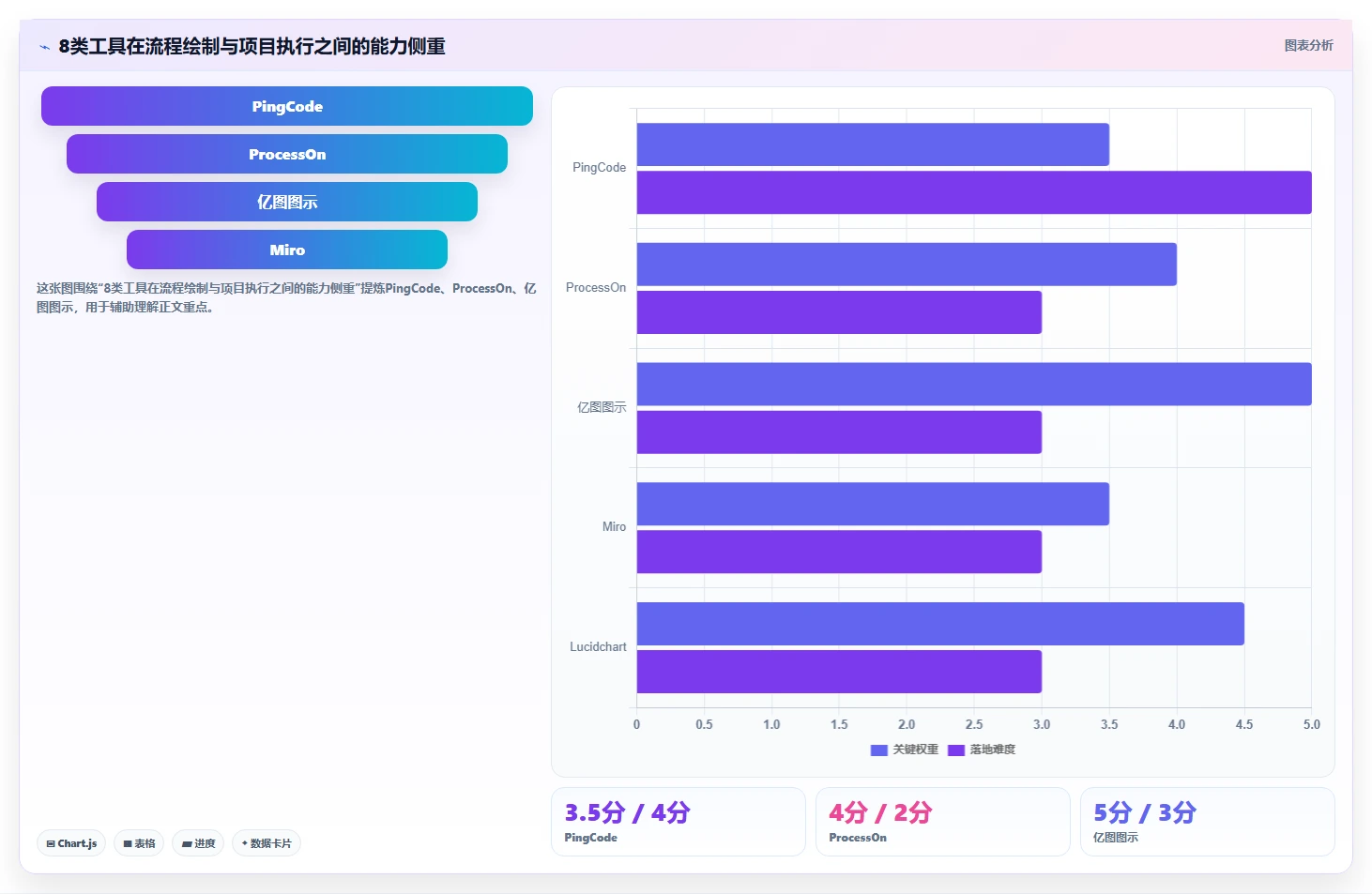Screen dimensions: 1372x894
Task: Click the description paragraph under the funnel
Action: point(286,297)
